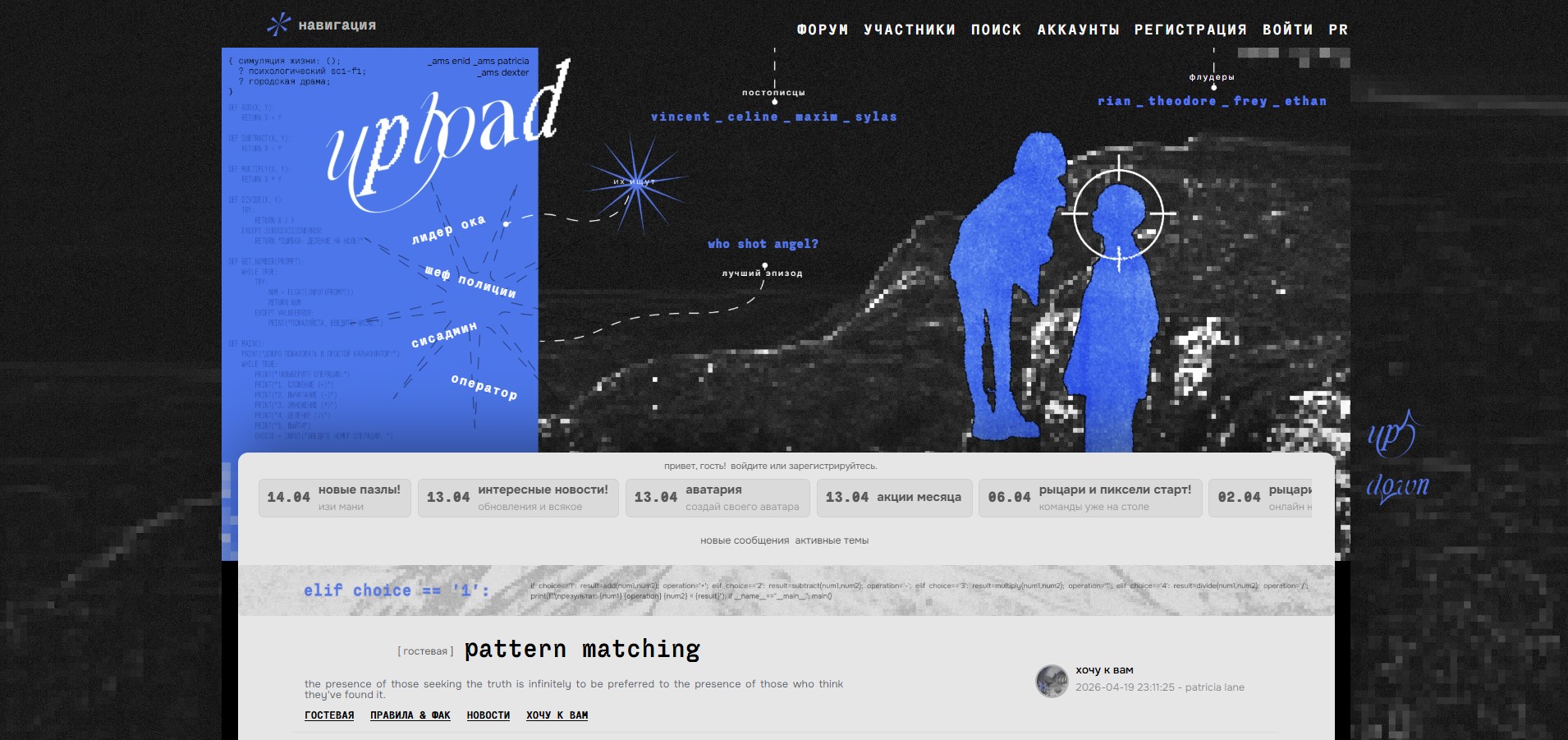Open the partially visible 02.04 news card
Viewport: 1568px width, 740px height.
(x=1260, y=498)
